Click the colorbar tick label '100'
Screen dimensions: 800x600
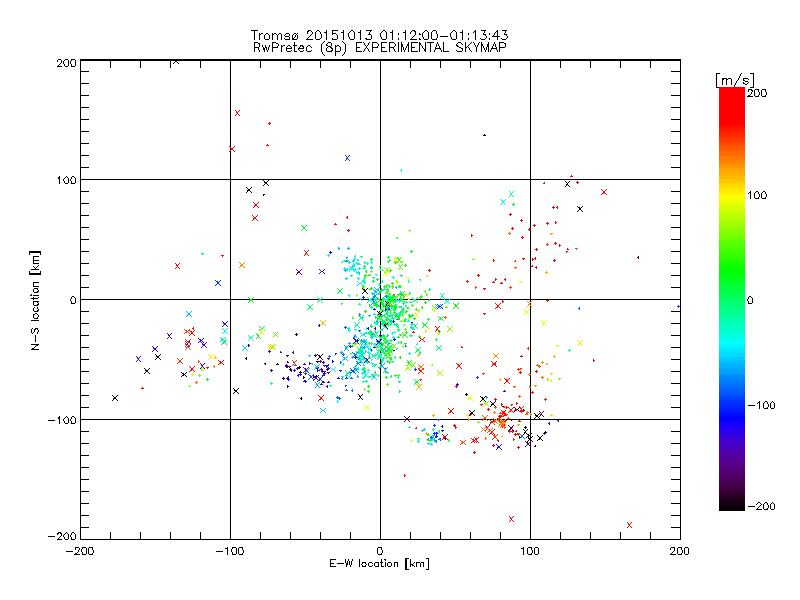(x=757, y=195)
